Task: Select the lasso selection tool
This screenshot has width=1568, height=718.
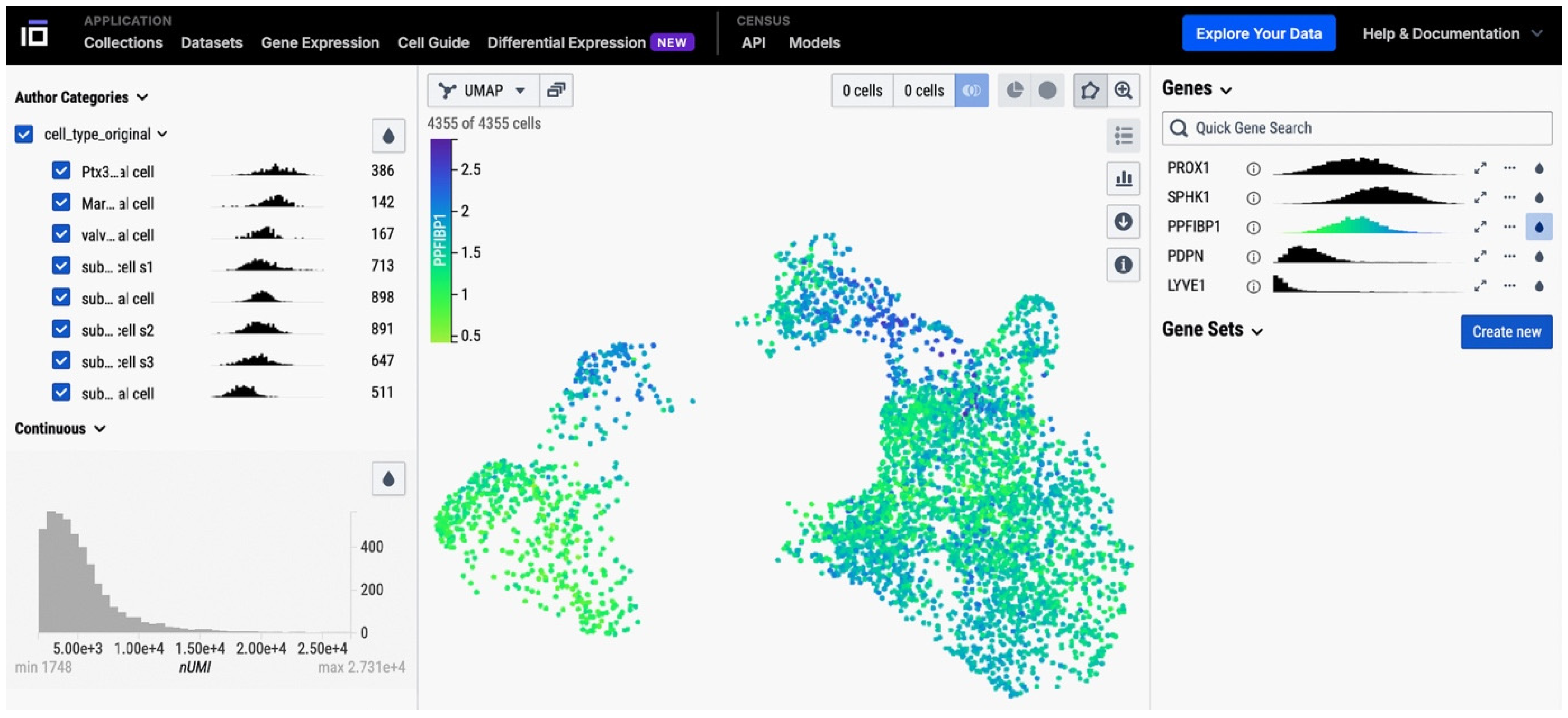Action: point(1089,91)
